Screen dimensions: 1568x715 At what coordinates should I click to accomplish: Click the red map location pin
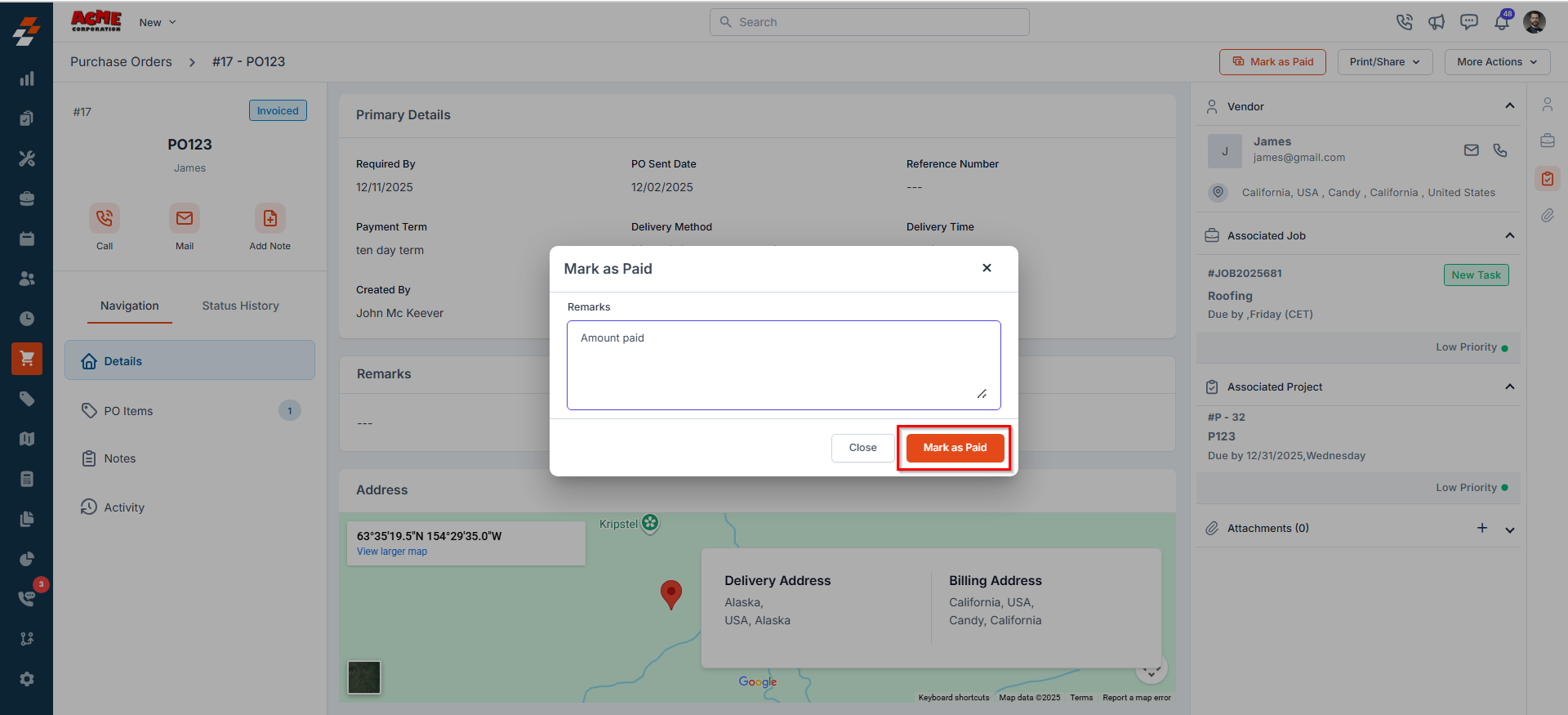[x=671, y=595]
